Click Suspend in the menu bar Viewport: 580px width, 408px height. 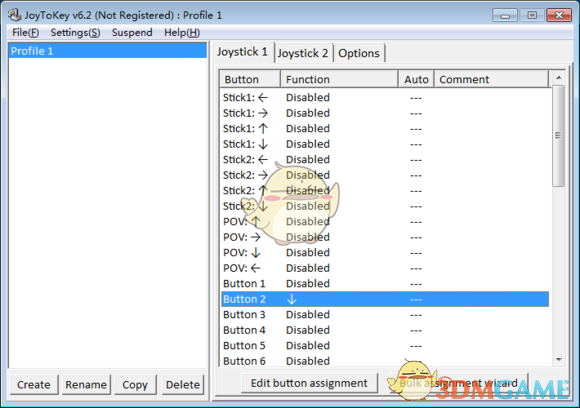[132, 33]
